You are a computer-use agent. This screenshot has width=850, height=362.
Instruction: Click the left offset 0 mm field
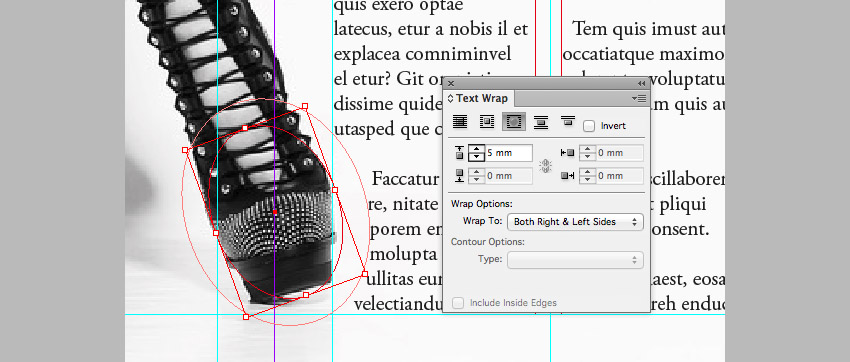click(x=620, y=153)
